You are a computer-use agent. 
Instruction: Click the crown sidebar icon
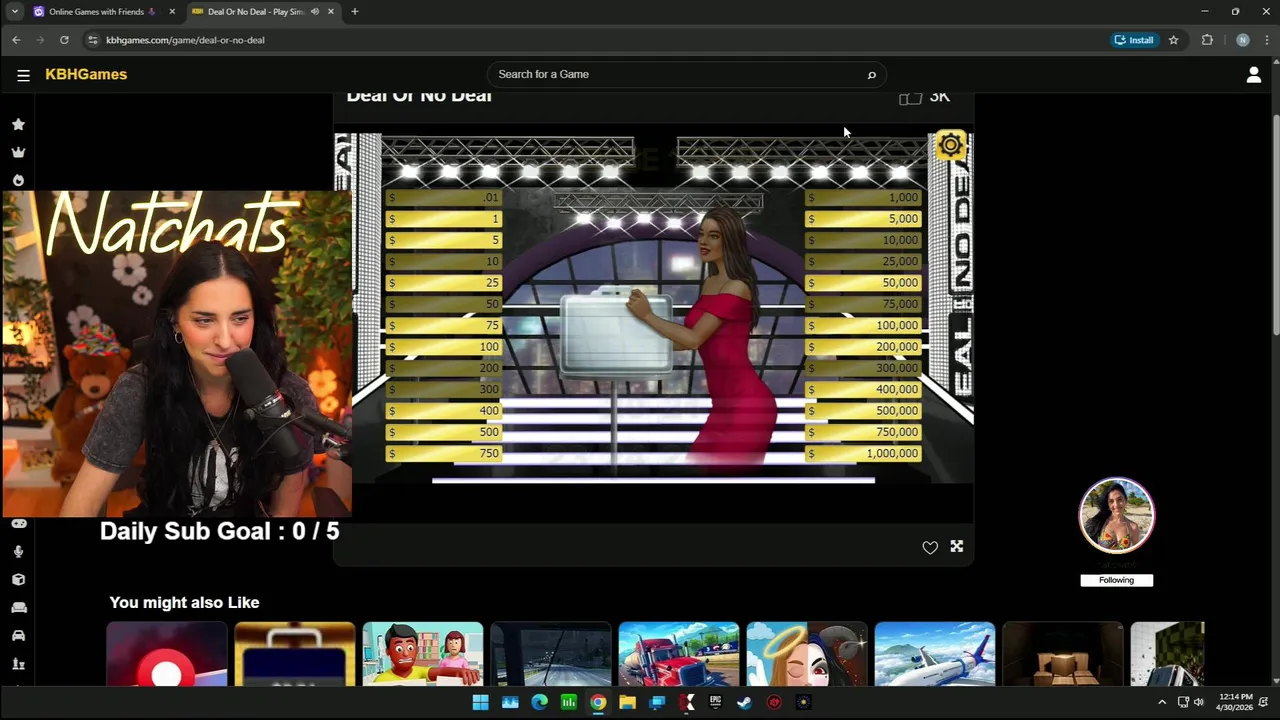tap(18, 153)
